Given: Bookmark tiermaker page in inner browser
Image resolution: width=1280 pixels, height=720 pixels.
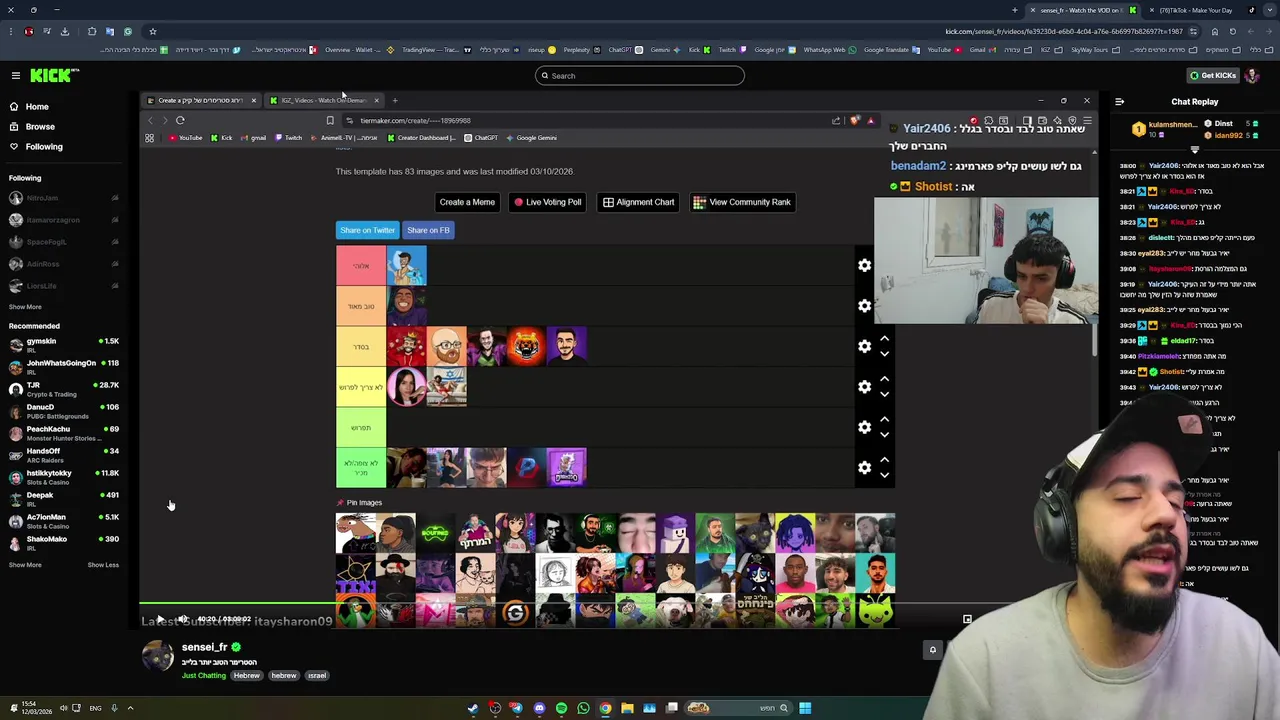Looking at the screenshot, I should pyautogui.click(x=330, y=120).
